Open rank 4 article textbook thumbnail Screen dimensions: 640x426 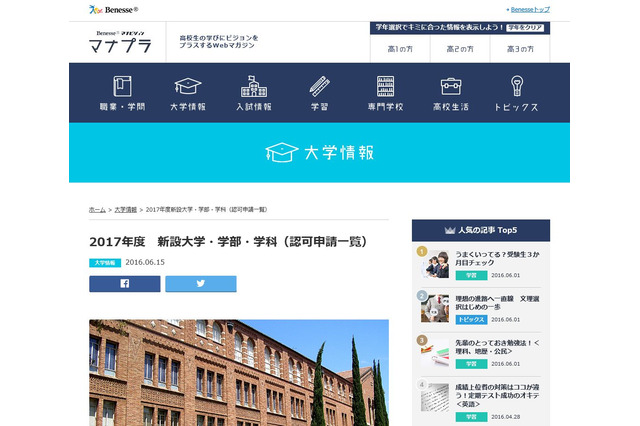(435, 397)
